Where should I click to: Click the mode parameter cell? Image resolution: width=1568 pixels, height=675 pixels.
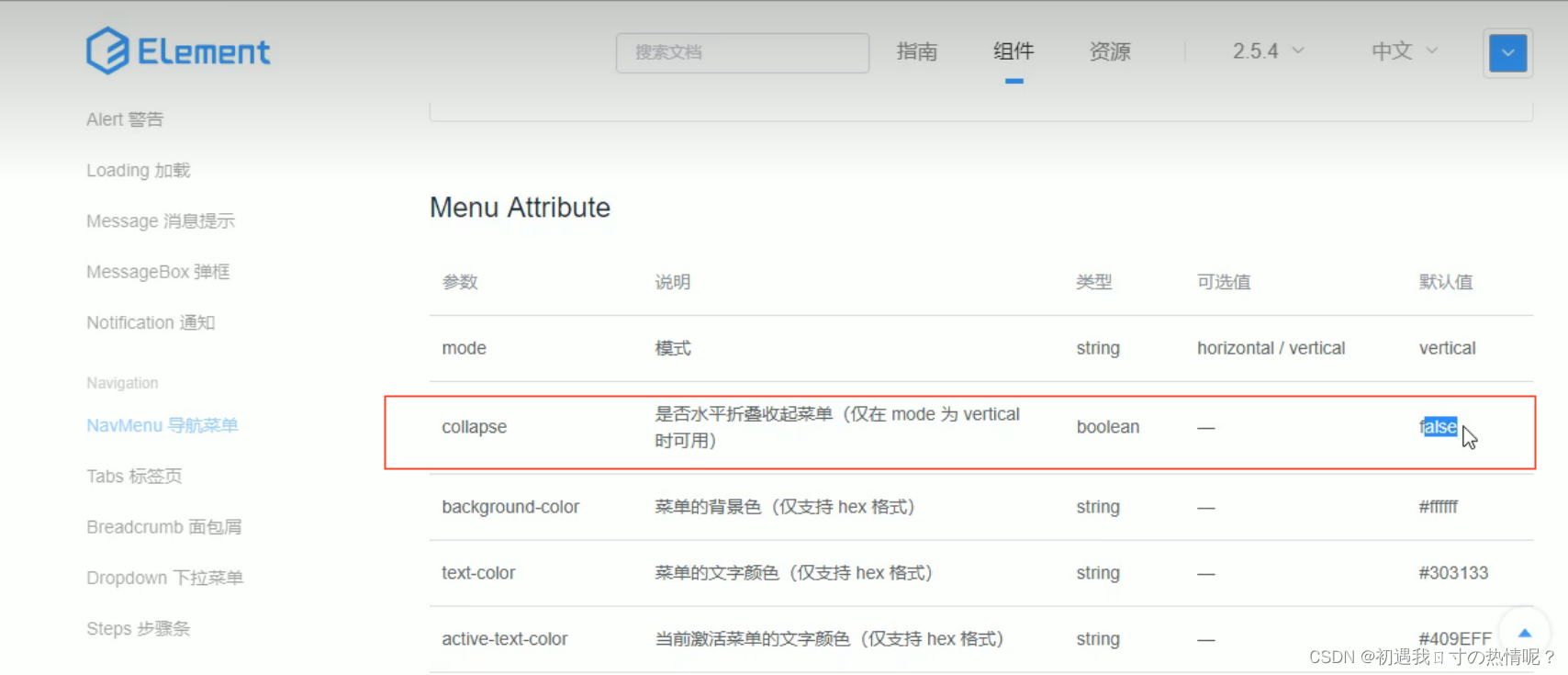(x=465, y=348)
